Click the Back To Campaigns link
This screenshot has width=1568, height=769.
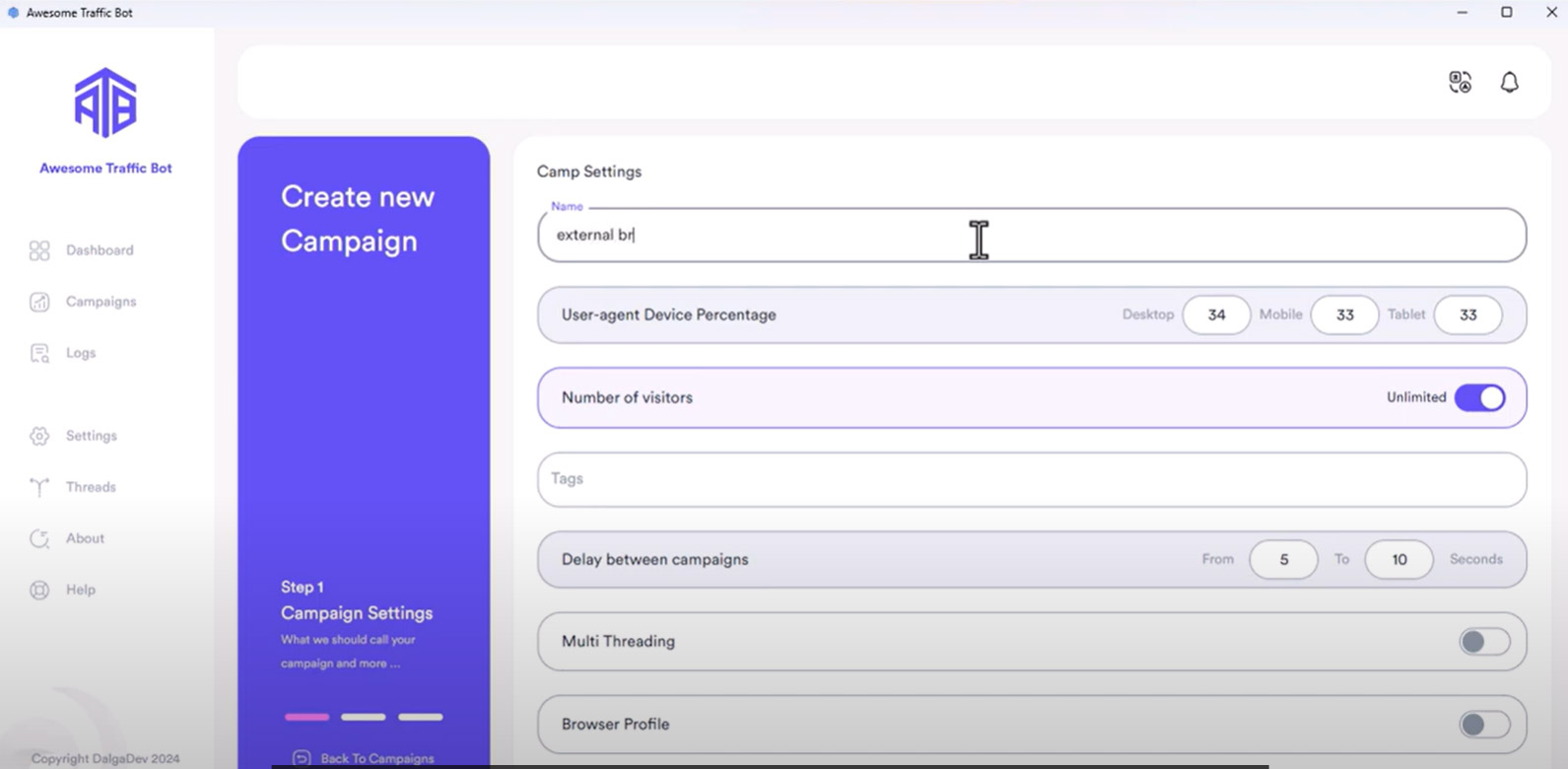376,758
